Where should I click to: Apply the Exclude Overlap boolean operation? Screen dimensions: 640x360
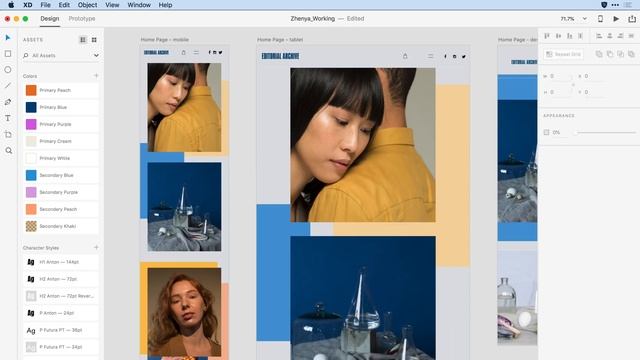(631, 54)
